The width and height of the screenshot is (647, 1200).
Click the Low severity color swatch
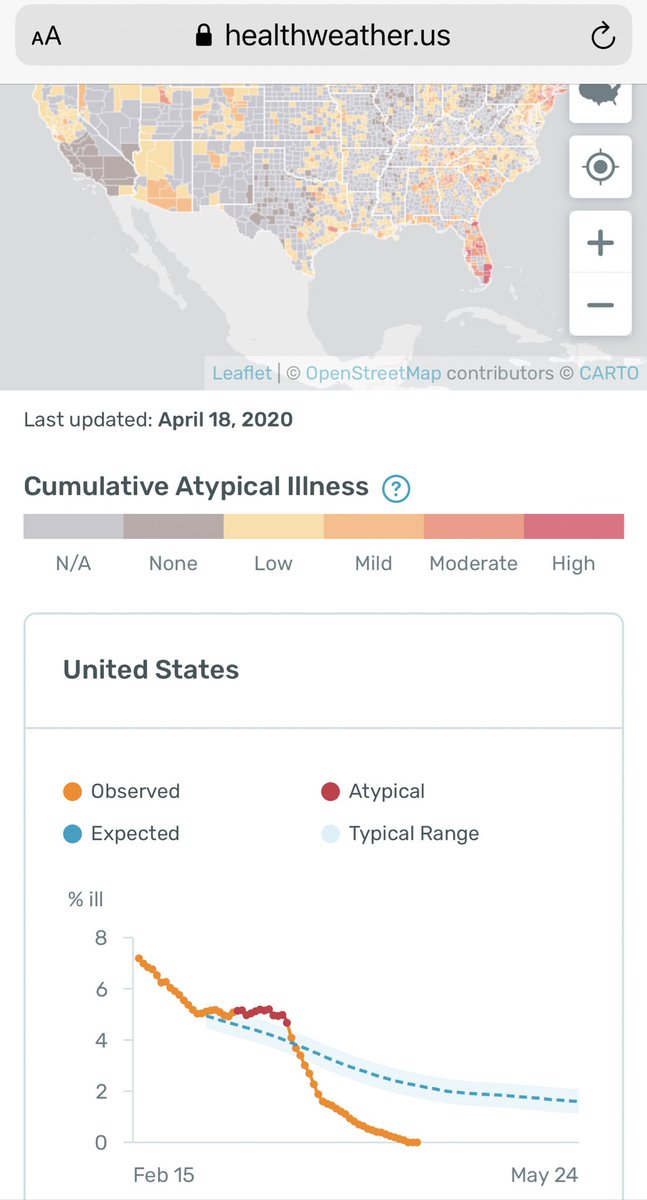(x=274, y=526)
